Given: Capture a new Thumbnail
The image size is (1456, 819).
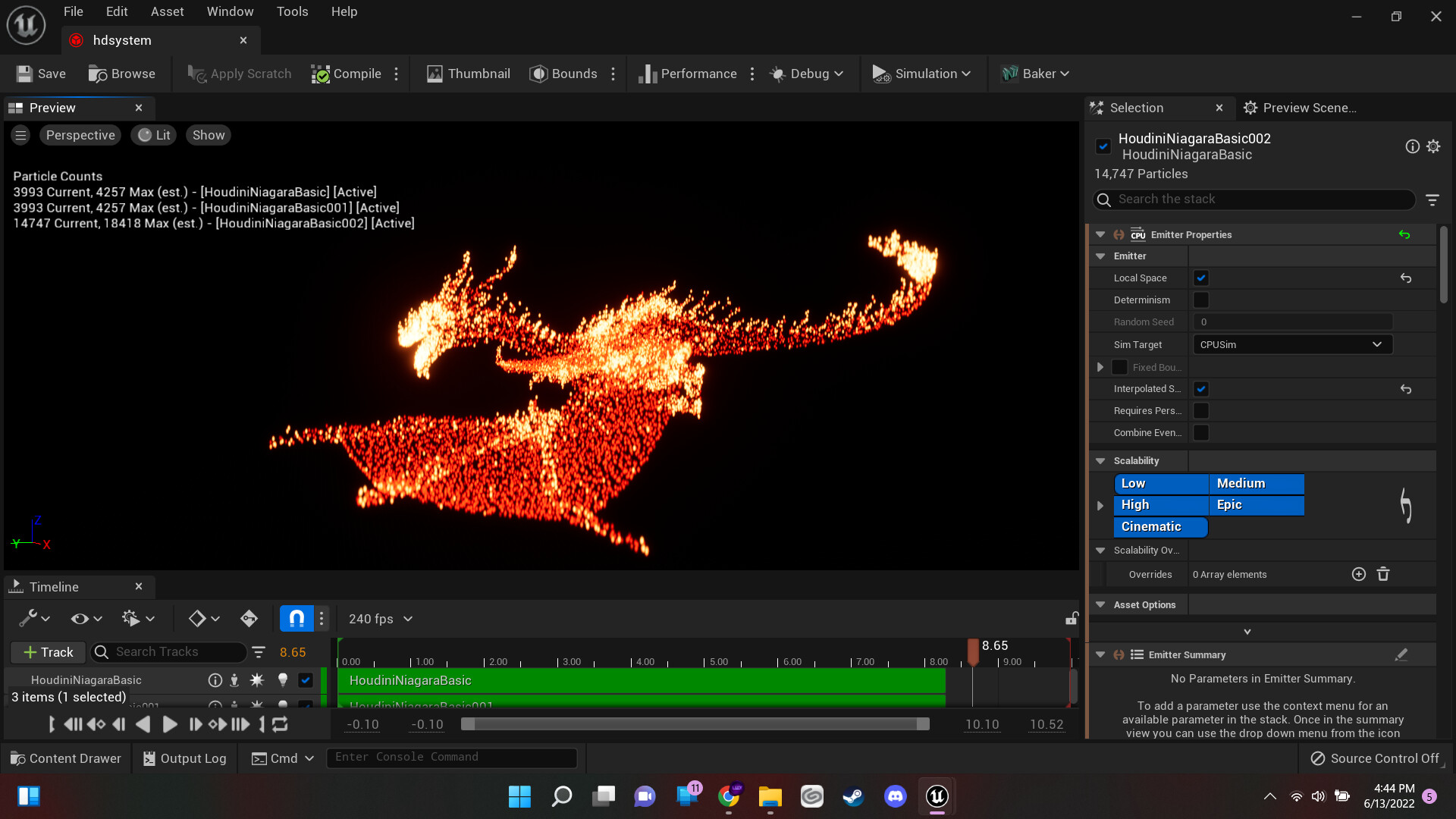Looking at the screenshot, I should click(467, 74).
